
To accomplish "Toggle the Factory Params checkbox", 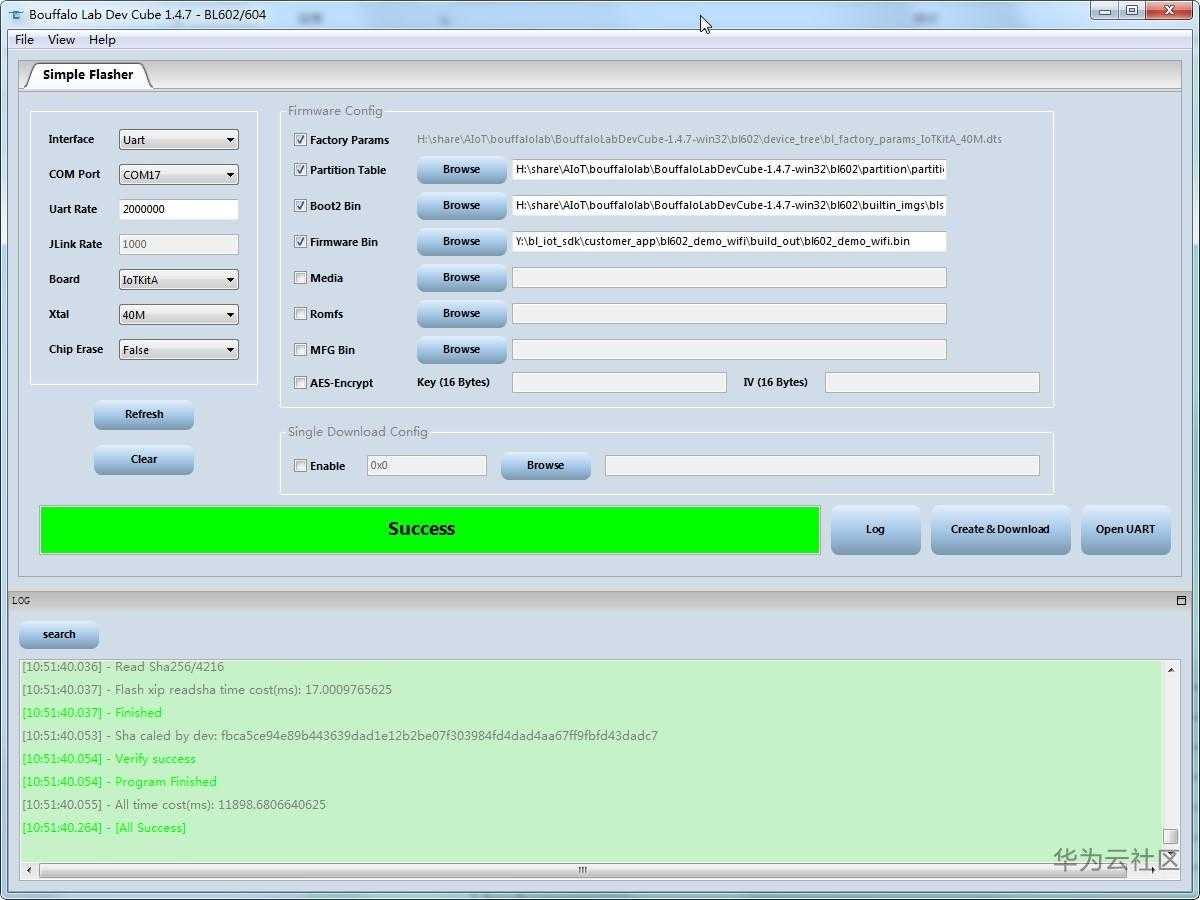I will click(300, 140).
